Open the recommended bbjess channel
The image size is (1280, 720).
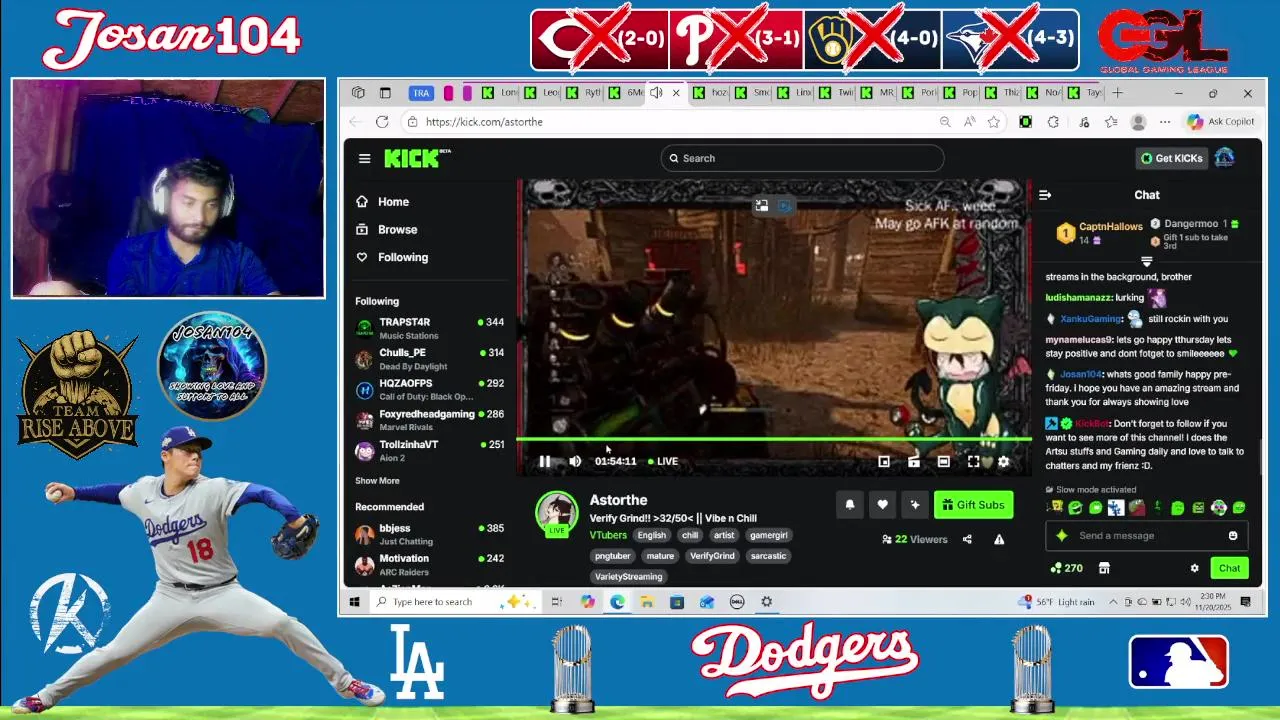[x=430, y=534]
